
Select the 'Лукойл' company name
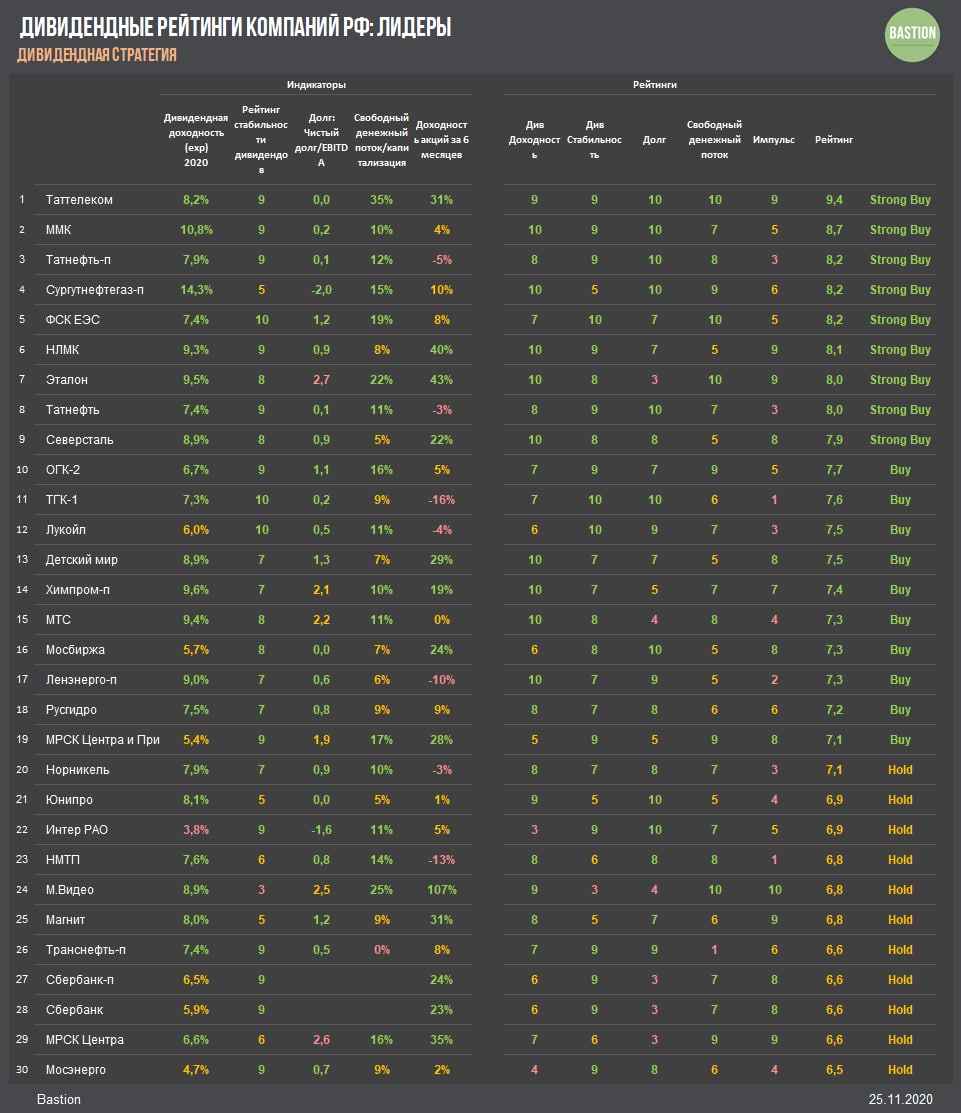coord(65,530)
